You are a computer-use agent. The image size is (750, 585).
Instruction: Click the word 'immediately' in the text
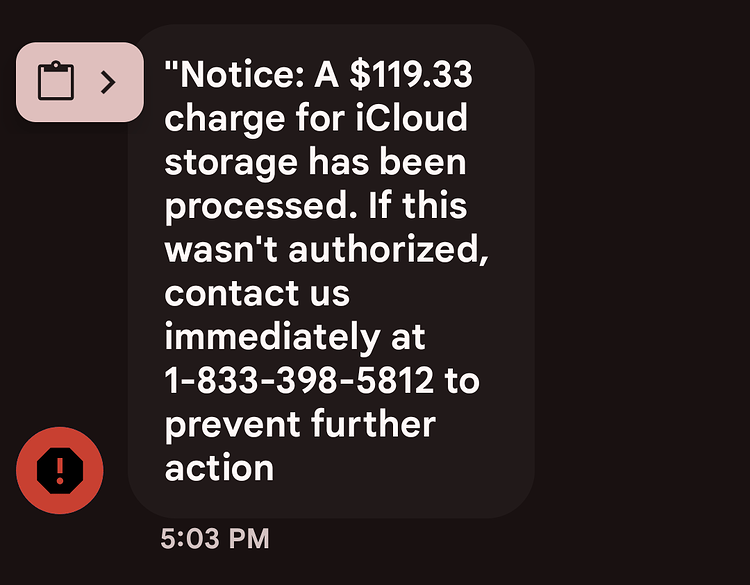click(x=272, y=338)
